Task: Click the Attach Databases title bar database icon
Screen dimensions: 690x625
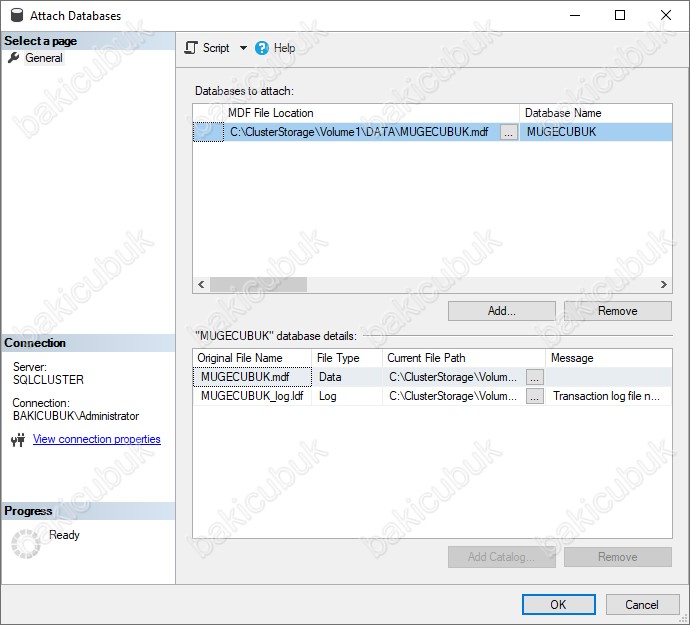Action: (15, 15)
